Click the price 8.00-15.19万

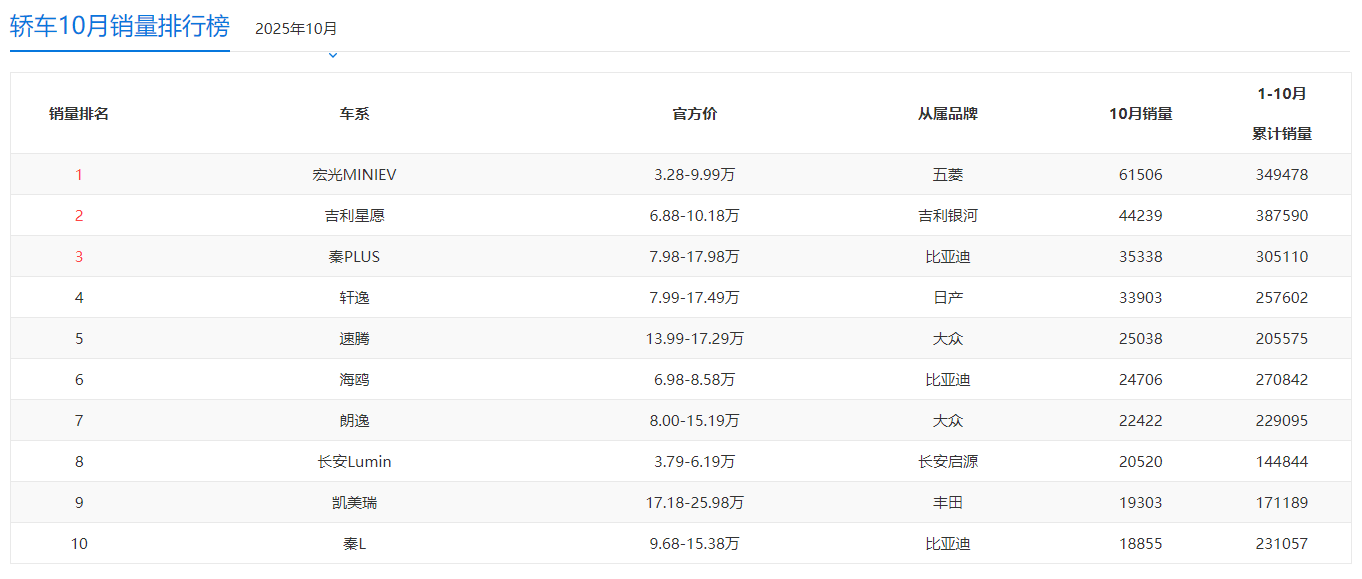click(x=694, y=421)
